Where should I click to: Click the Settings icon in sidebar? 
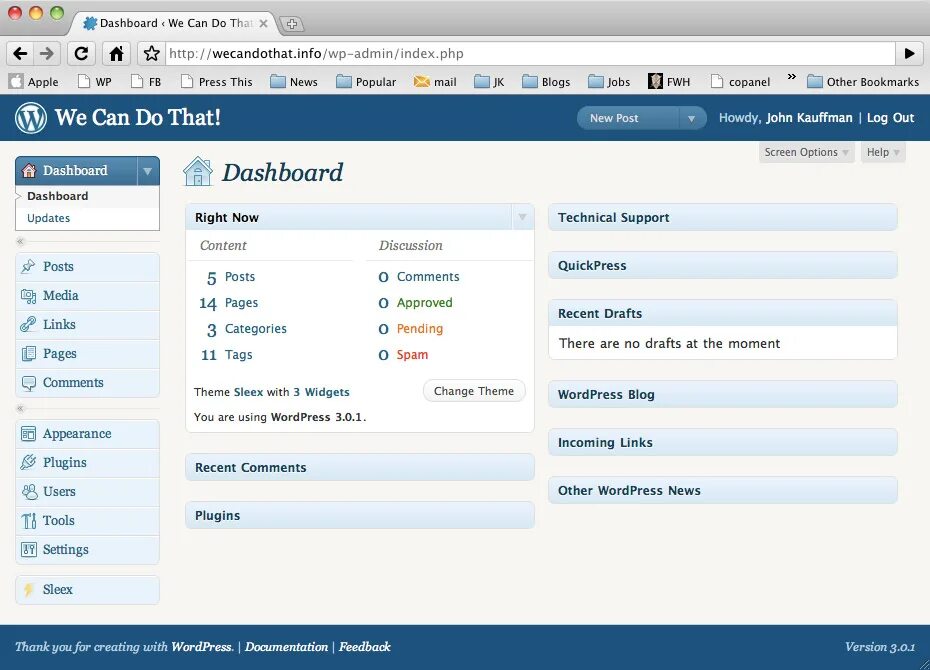click(x=28, y=550)
